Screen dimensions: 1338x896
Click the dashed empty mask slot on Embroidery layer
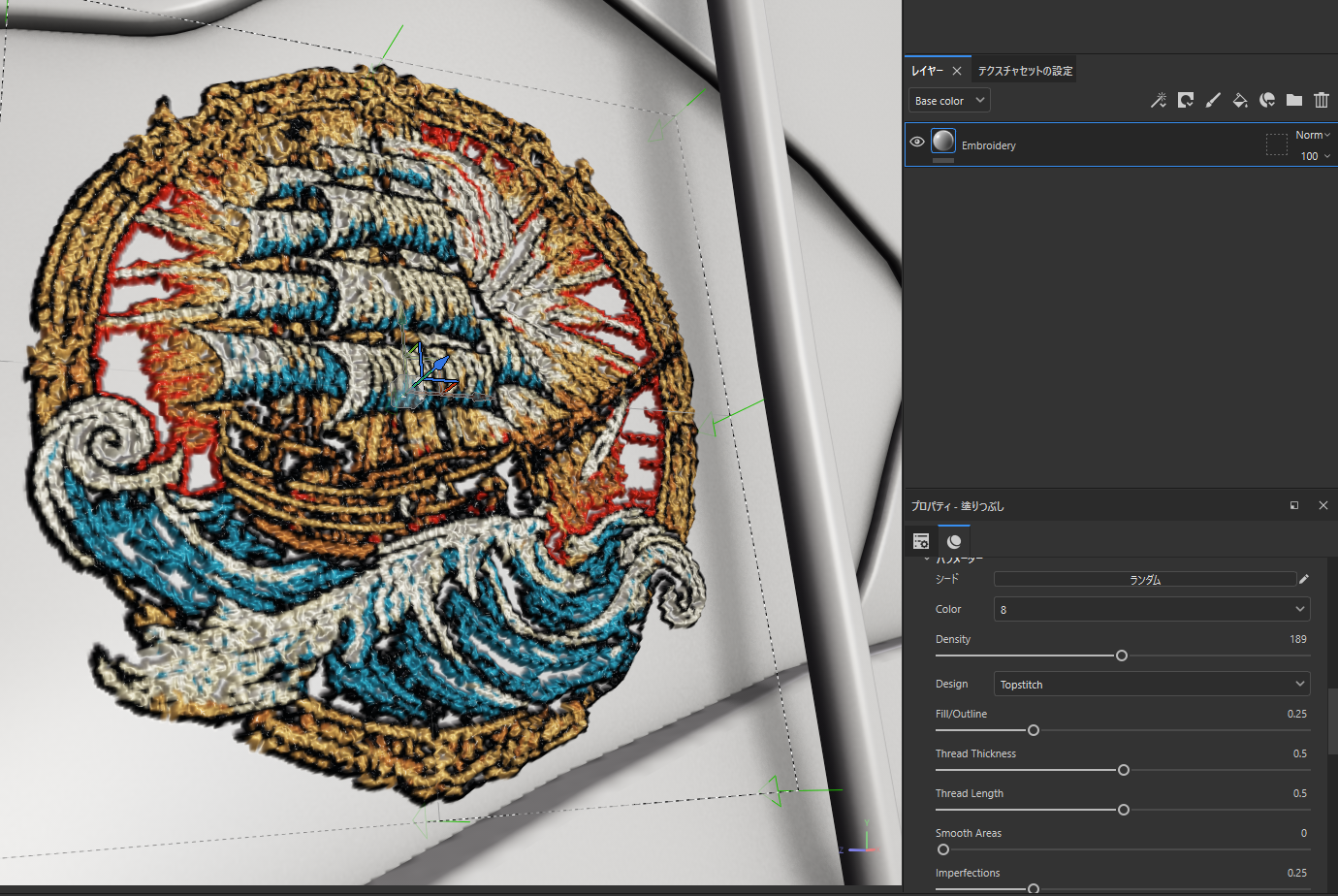[x=1277, y=145]
